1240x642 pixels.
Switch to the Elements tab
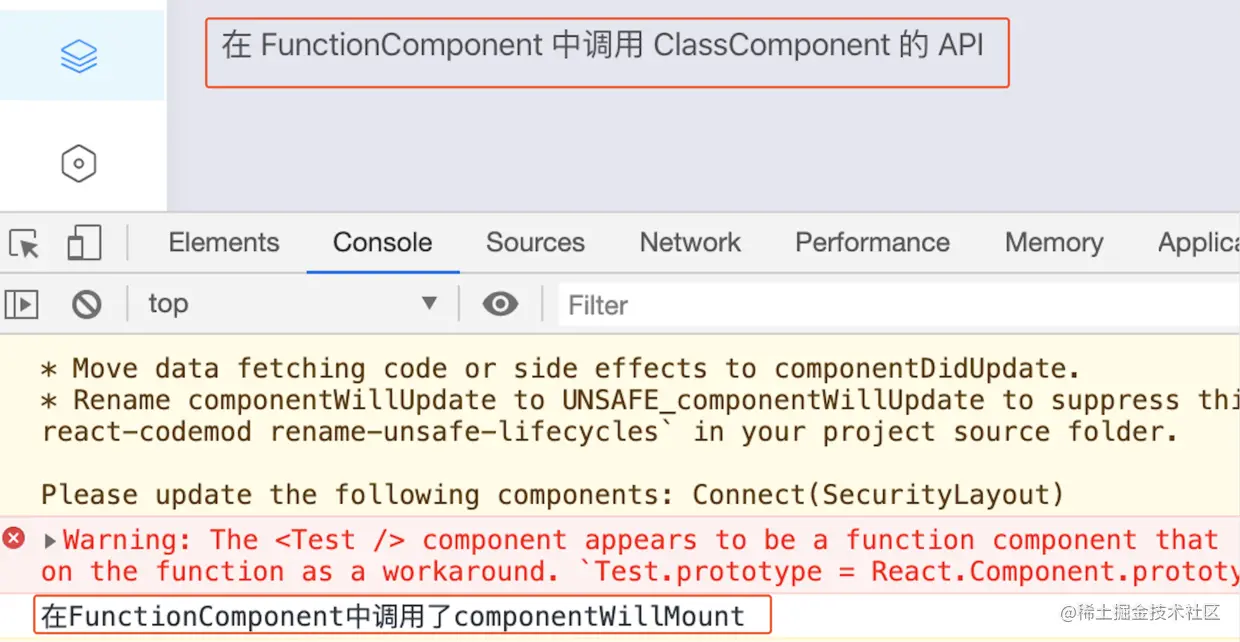(224, 242)
